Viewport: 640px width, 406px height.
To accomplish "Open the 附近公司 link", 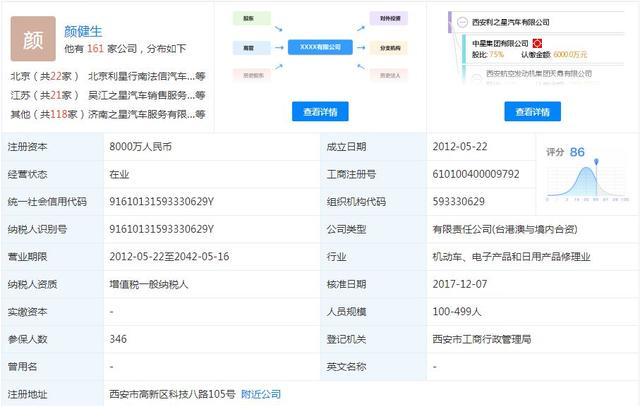I will coord(261,394).
